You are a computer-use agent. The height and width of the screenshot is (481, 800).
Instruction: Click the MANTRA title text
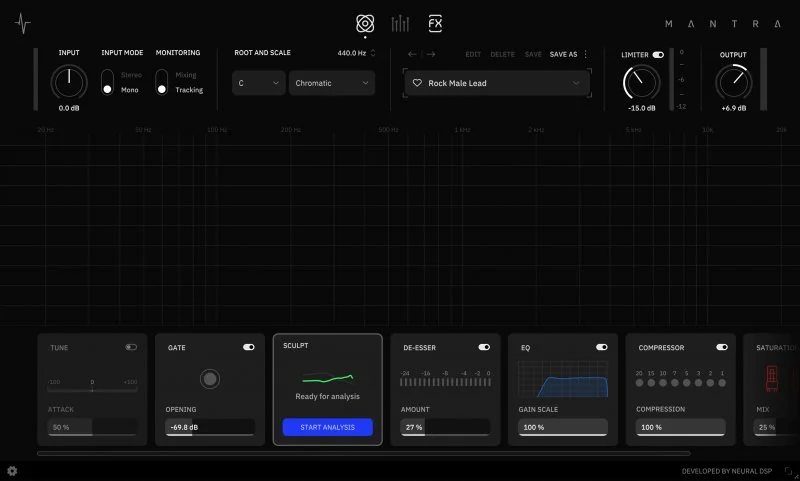click(723, 24)
